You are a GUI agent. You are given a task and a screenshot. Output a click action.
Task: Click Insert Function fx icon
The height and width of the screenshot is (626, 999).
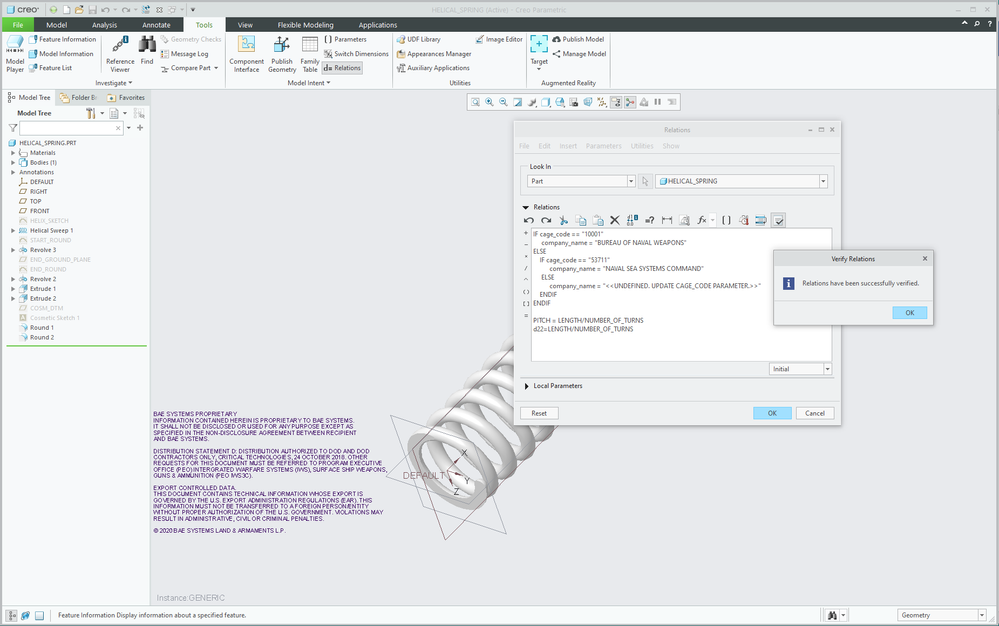point(702,220)
